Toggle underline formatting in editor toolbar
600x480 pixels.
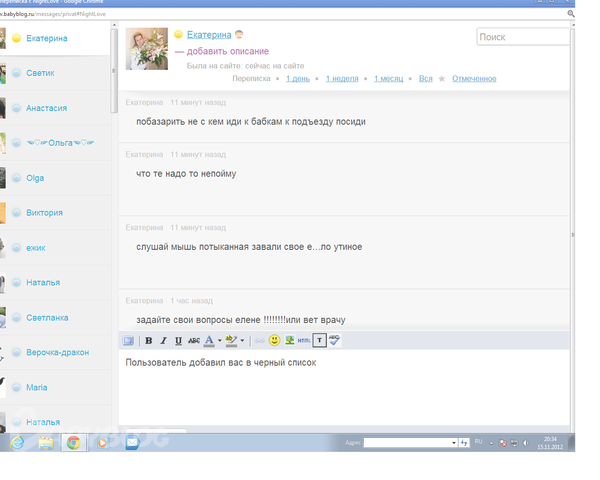pos(178,340)
